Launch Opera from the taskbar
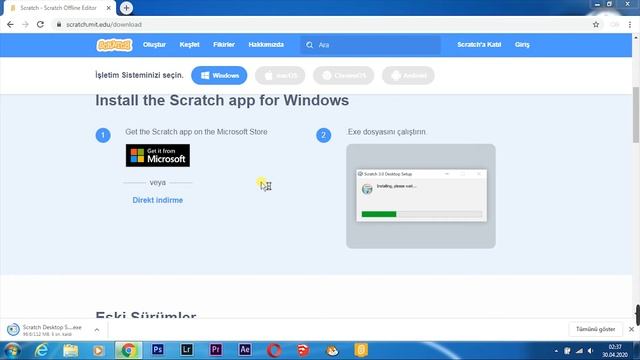Viewport: 640px width, 360px height. 274,350
